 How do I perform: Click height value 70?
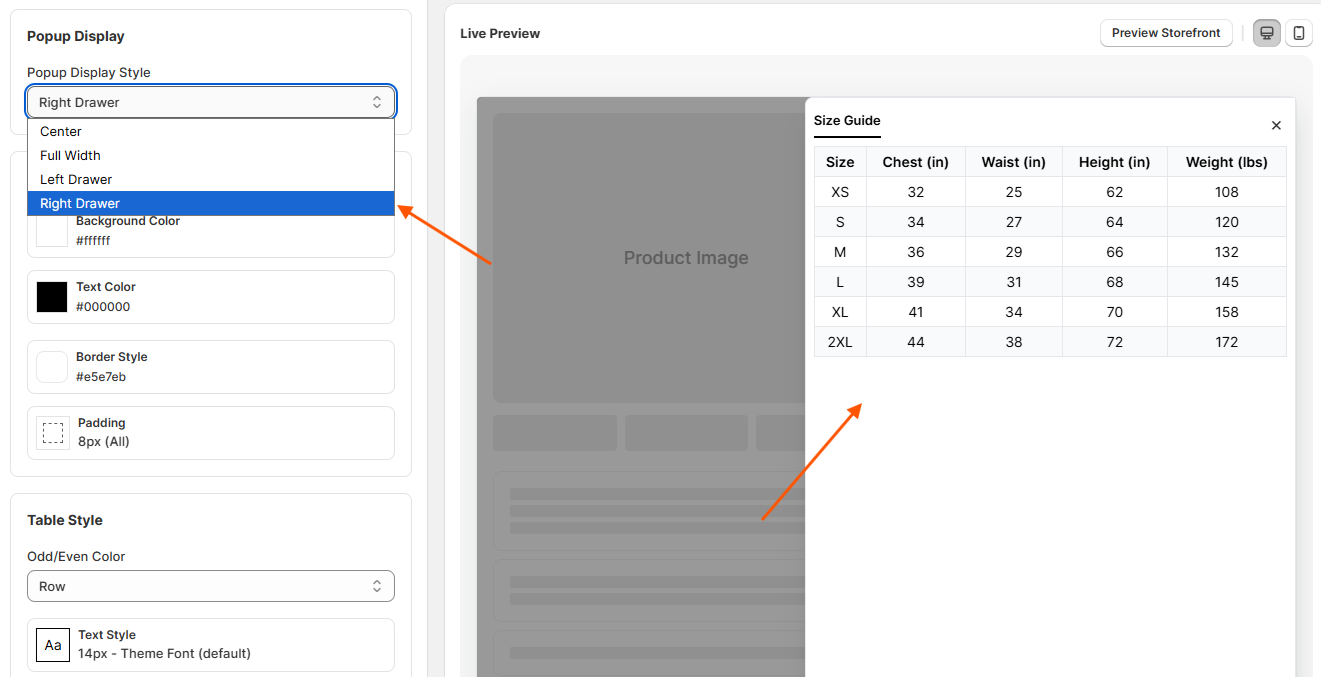pyautogui.click(x=1115, y=312)
